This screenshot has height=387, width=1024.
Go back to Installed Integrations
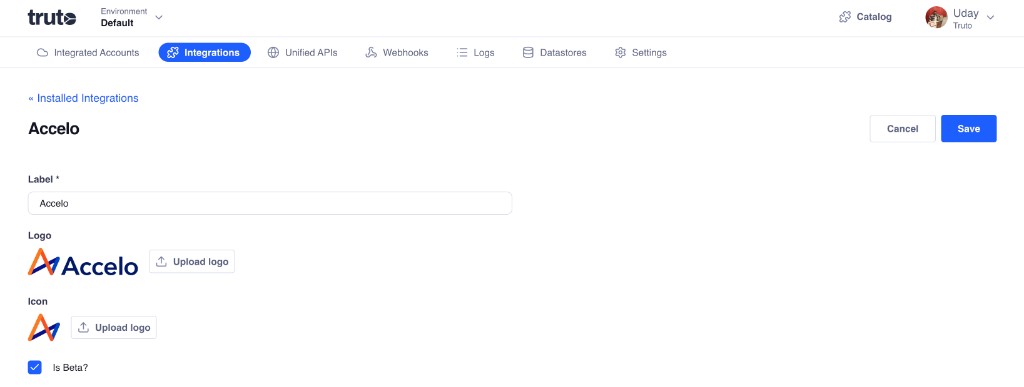click(83, 98)
